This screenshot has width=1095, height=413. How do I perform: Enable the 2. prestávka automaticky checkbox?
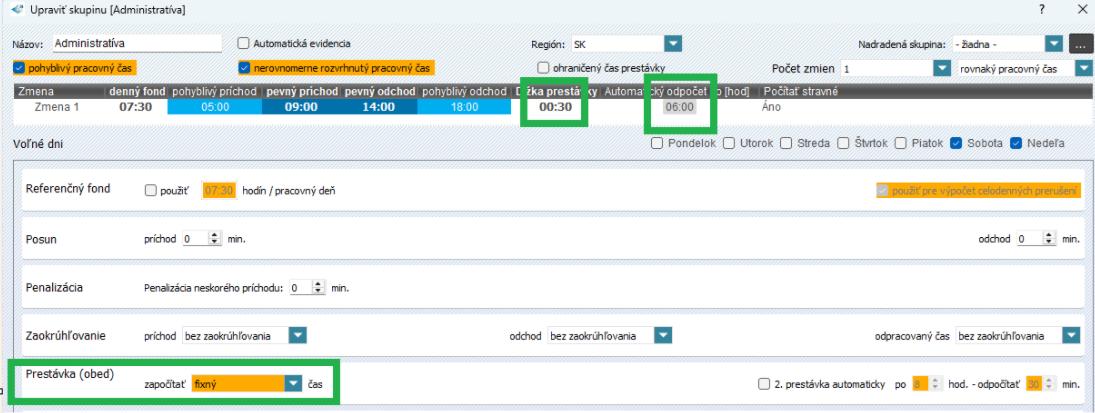[x=765, y=383]
